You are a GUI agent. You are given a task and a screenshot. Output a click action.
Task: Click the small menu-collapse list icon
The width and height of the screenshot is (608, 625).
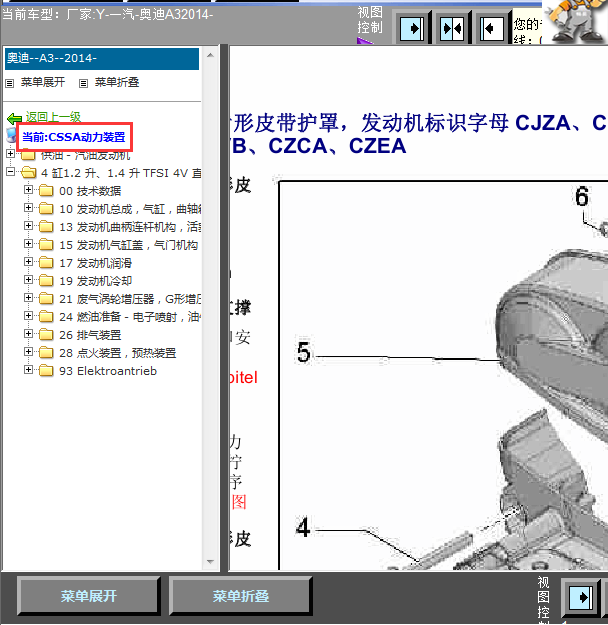click(x=83, y=83)
